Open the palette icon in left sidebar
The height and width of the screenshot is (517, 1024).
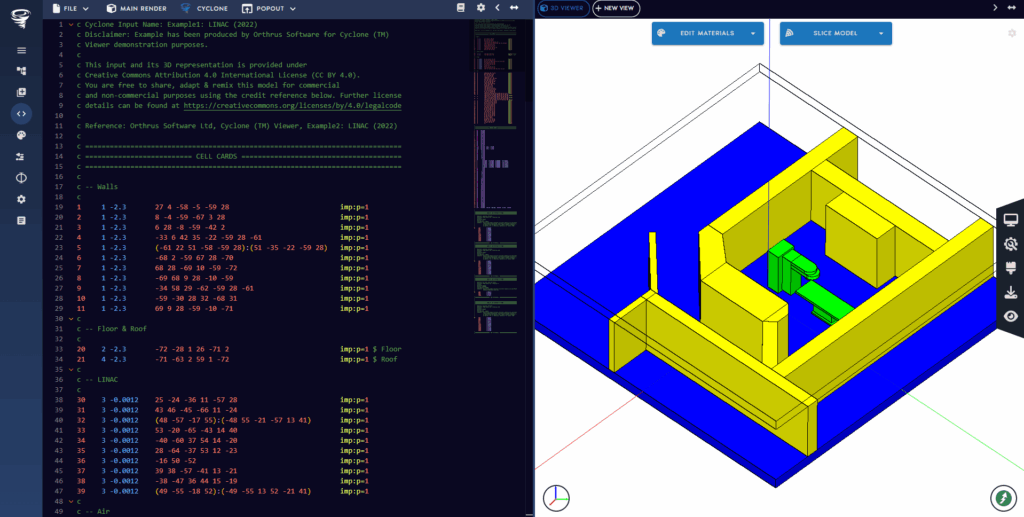point(21,135)
